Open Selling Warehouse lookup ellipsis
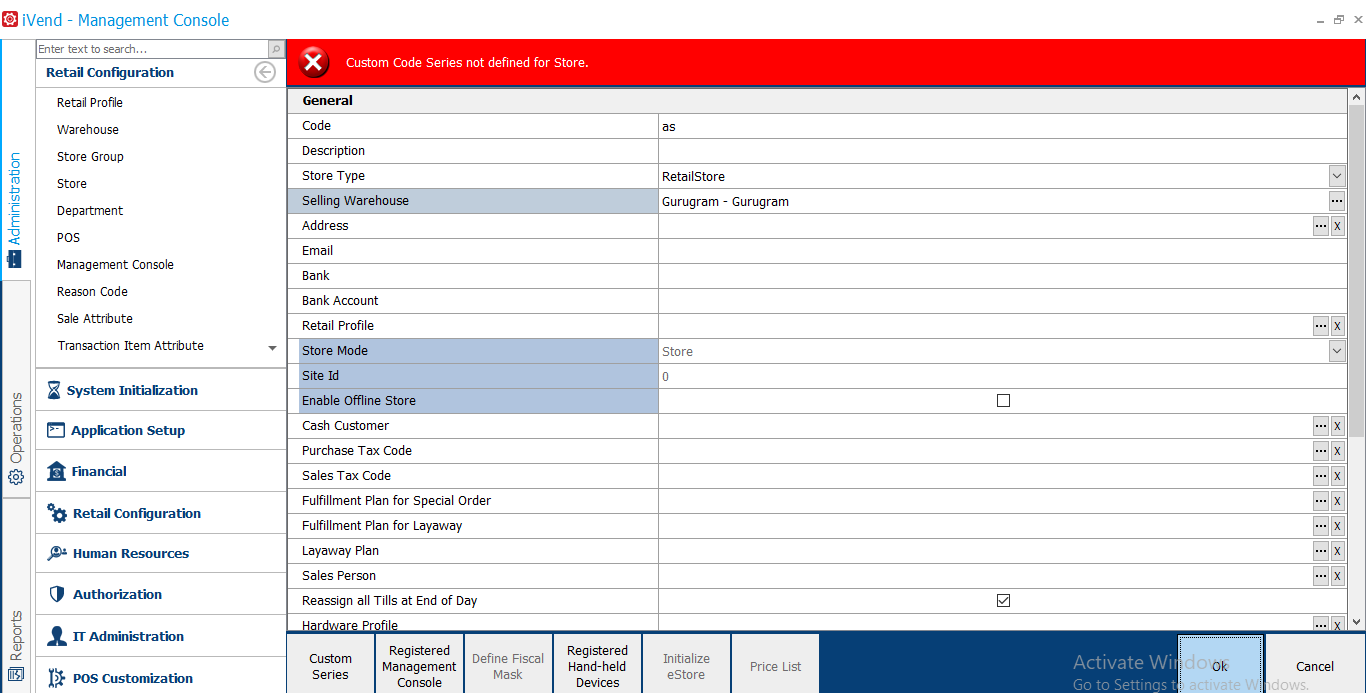The image size is (1366, 693). click(x=1337, y=201)
